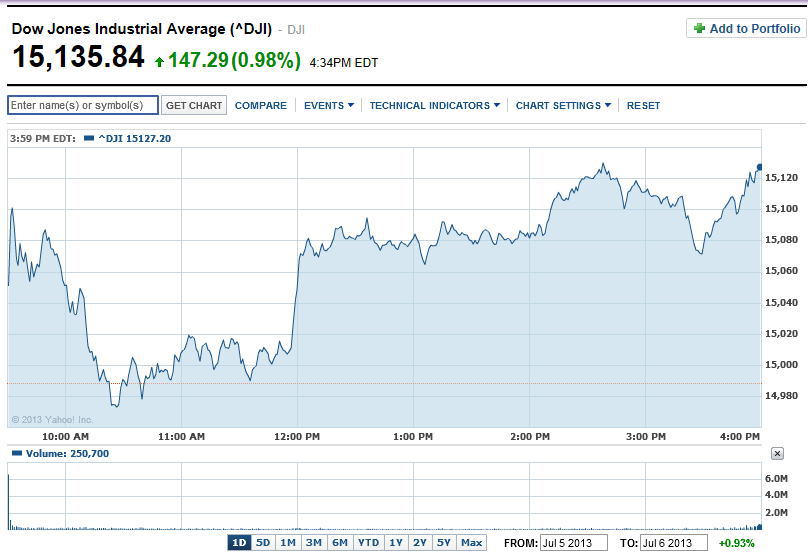The height and width of the screenshot is (553, 808).
Task: Click the 2.0M volume axis label
Action: pyautogui.click(x=776, y=512)
